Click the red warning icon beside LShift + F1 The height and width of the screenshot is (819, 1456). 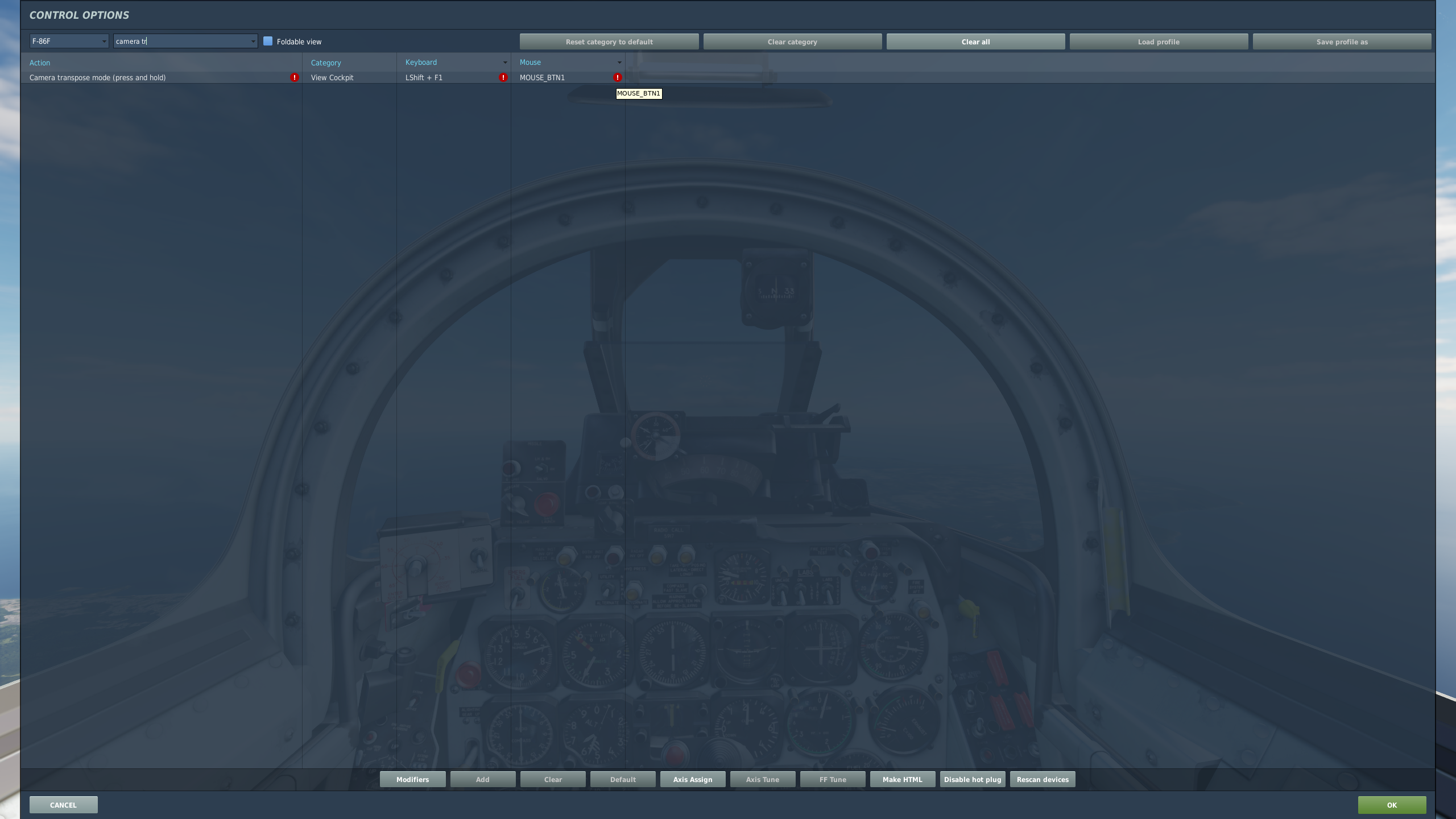tap(503, 77)
